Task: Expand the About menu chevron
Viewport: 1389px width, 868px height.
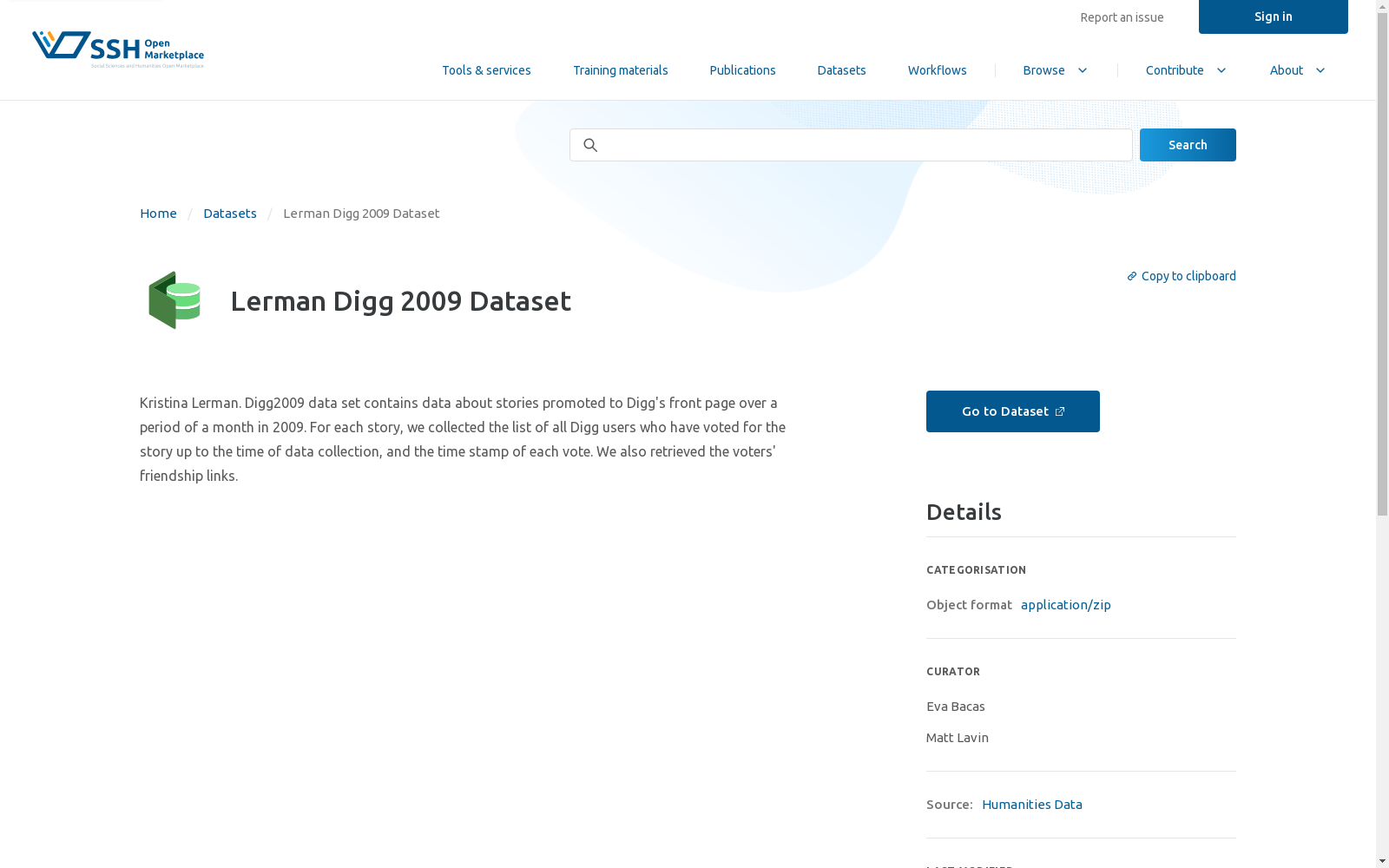Action: (x=1320, y=70)
